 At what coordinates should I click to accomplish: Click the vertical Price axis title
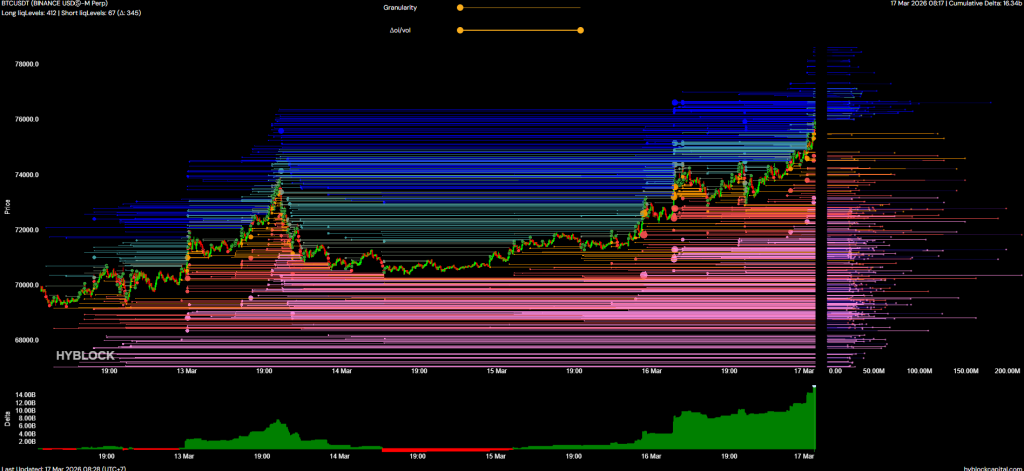pos(7,207)
